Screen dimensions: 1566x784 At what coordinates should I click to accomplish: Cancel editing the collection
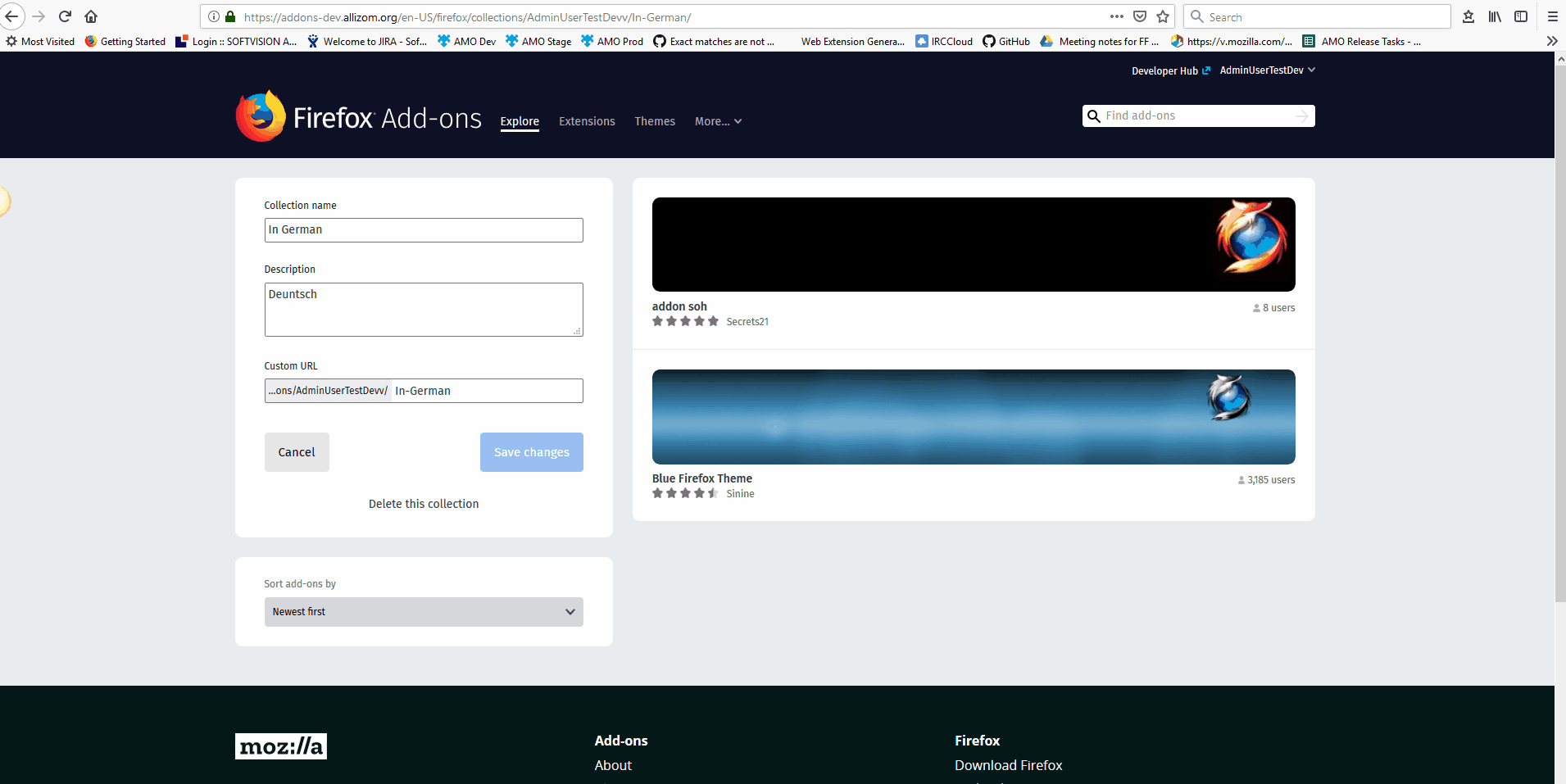point(297,452)
